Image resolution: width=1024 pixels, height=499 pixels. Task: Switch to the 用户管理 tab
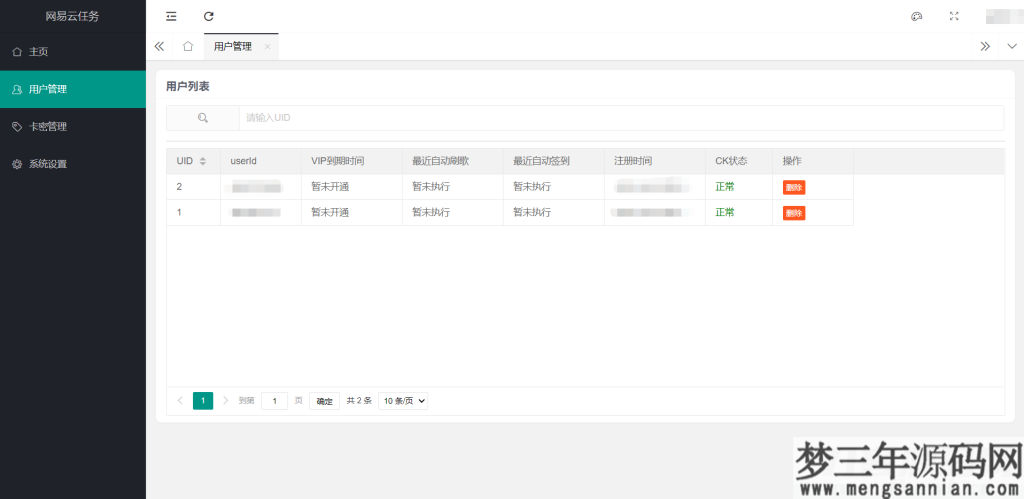point(233,46)
